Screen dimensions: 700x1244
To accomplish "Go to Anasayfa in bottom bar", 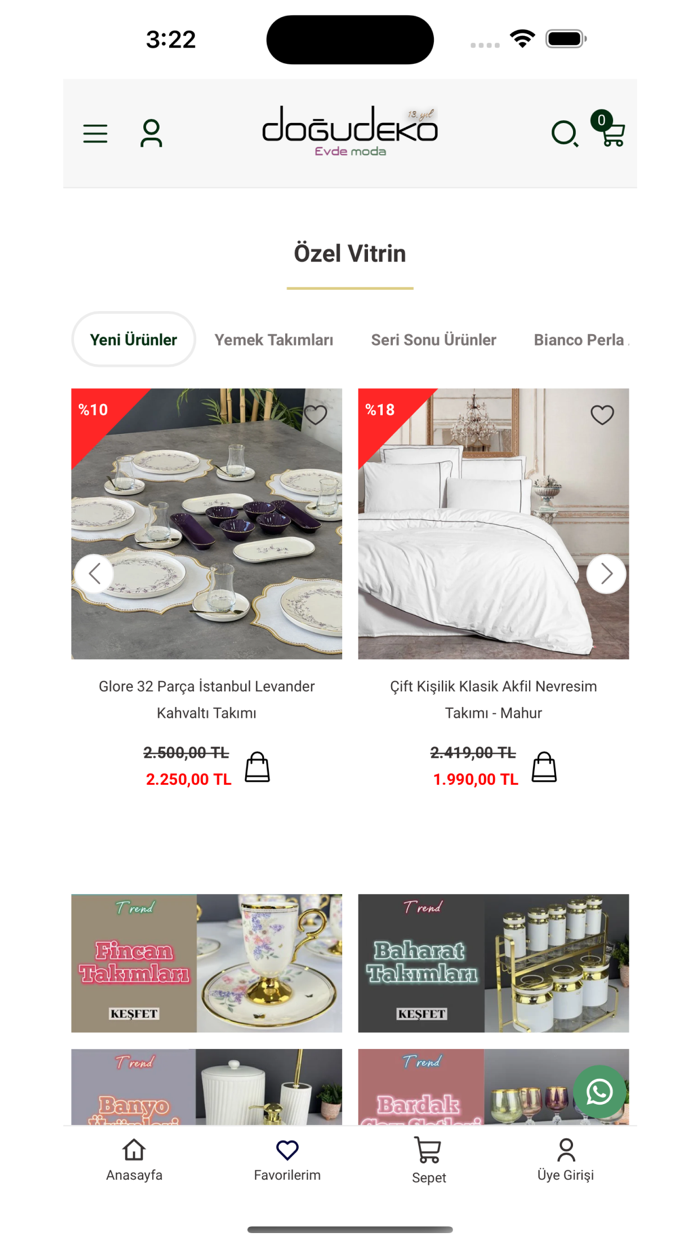I will click(134, 1160).
